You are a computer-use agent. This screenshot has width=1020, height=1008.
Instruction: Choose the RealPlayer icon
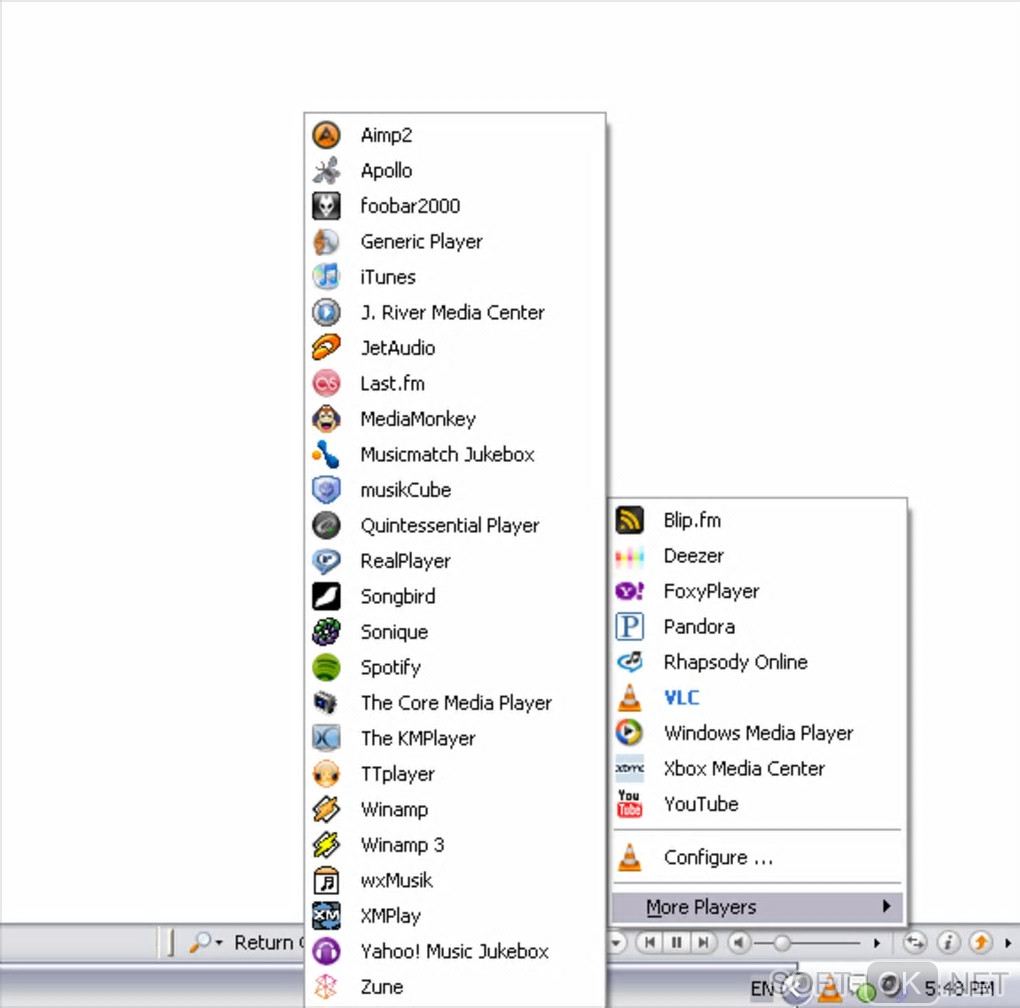(x=326, y=561)
